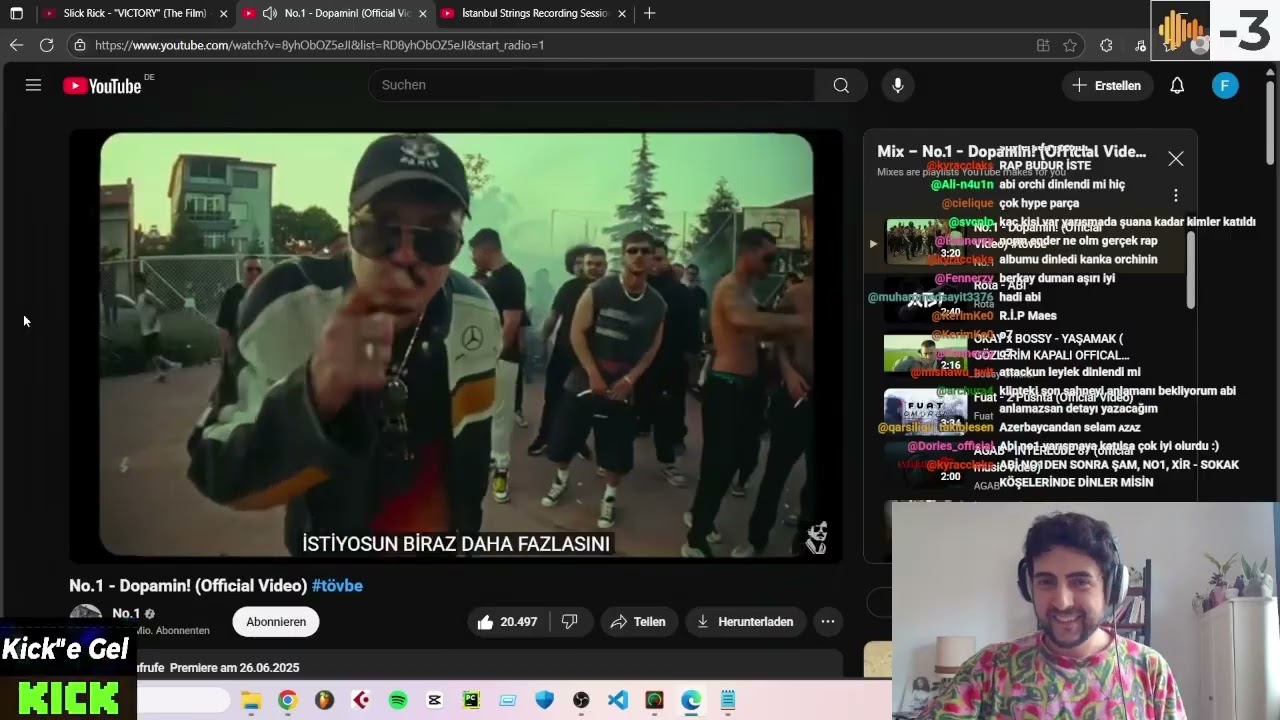Open the browser extensions icon
Viewport: 1280px width, 720px height.
(1106, 45)
